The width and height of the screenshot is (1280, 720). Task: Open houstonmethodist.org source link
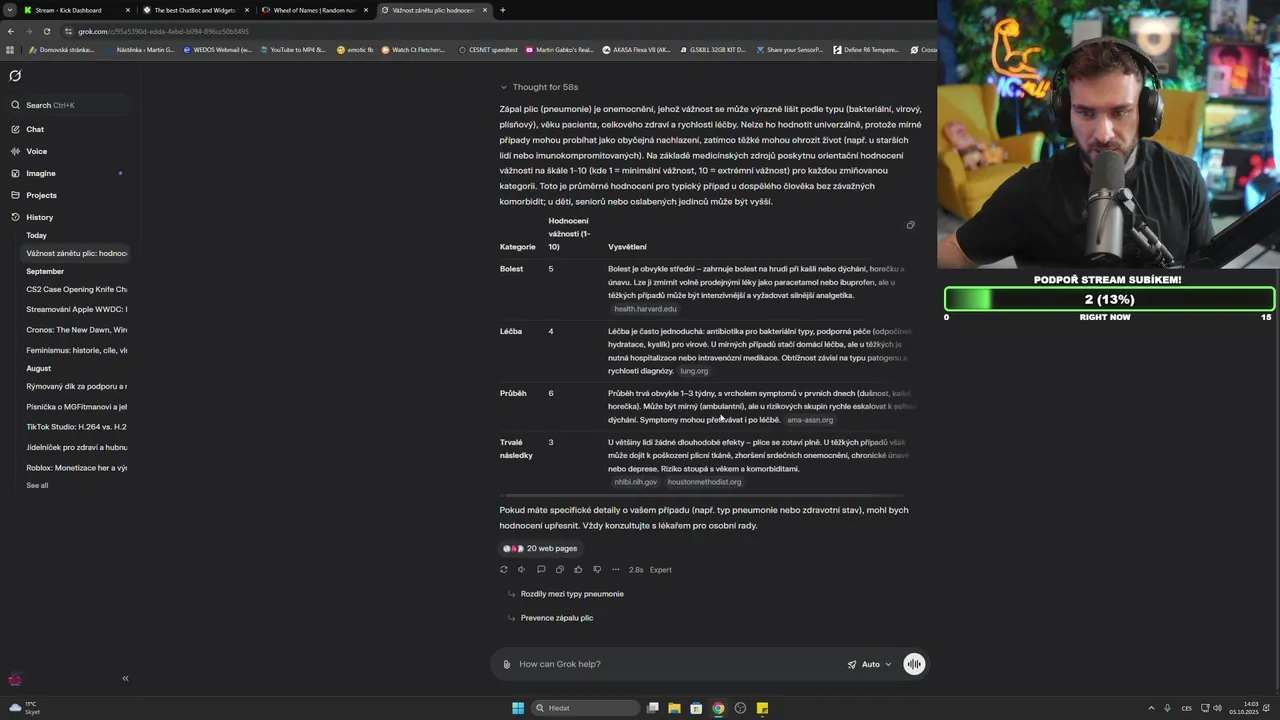pyautogui.click(x=704, y=482)
